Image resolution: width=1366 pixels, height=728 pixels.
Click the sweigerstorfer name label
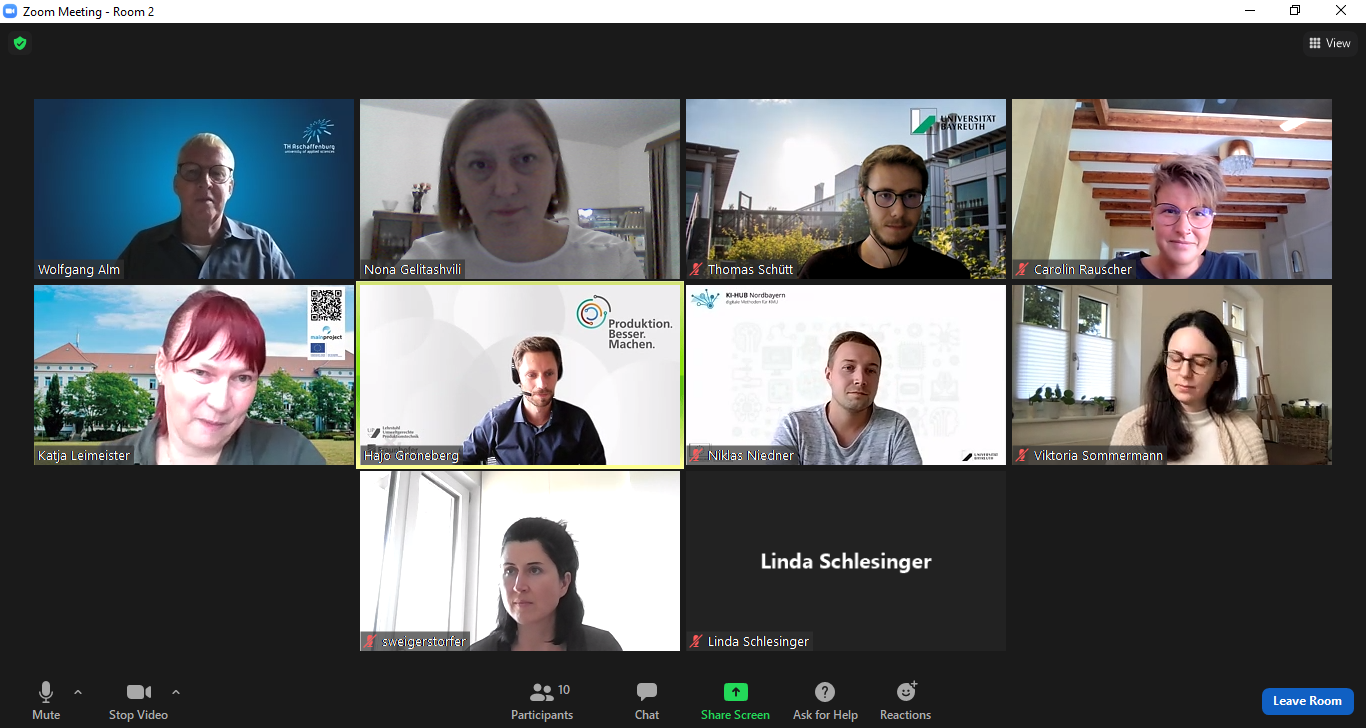click(x=424, y=641)
